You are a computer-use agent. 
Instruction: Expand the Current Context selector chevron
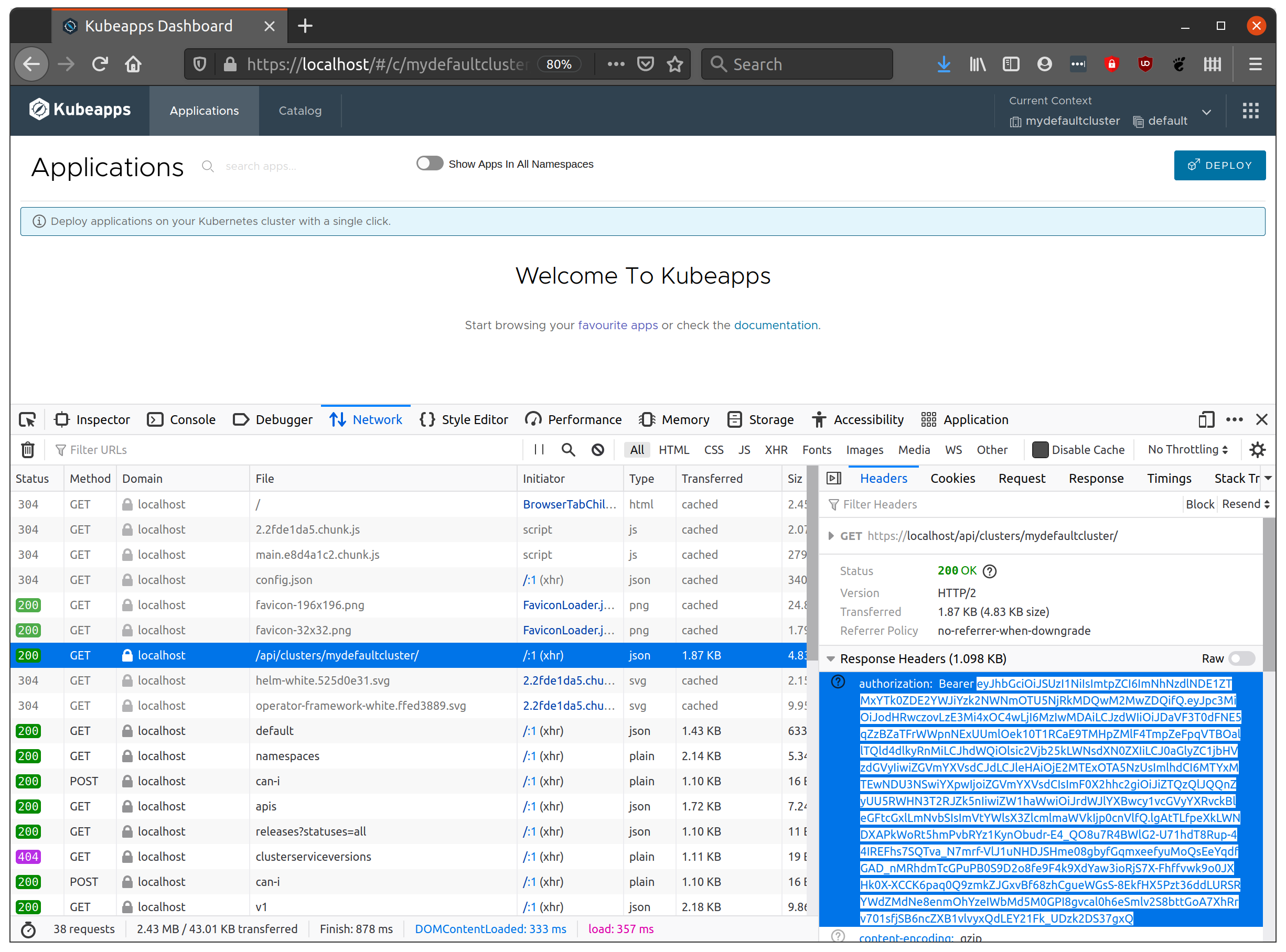(x=1206, y=112)
